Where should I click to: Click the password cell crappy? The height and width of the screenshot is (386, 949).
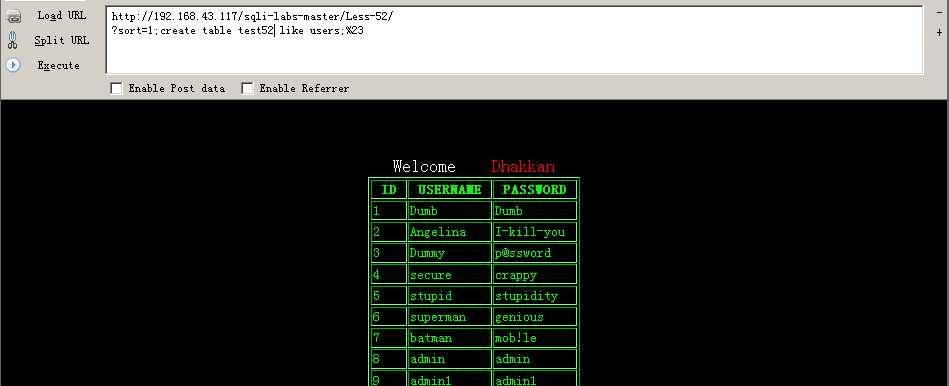[x=535, y=275]
